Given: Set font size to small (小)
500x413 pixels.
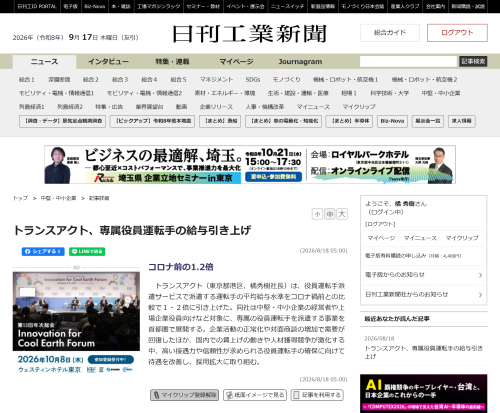Looking at the screenshot, I should [317, 214].
